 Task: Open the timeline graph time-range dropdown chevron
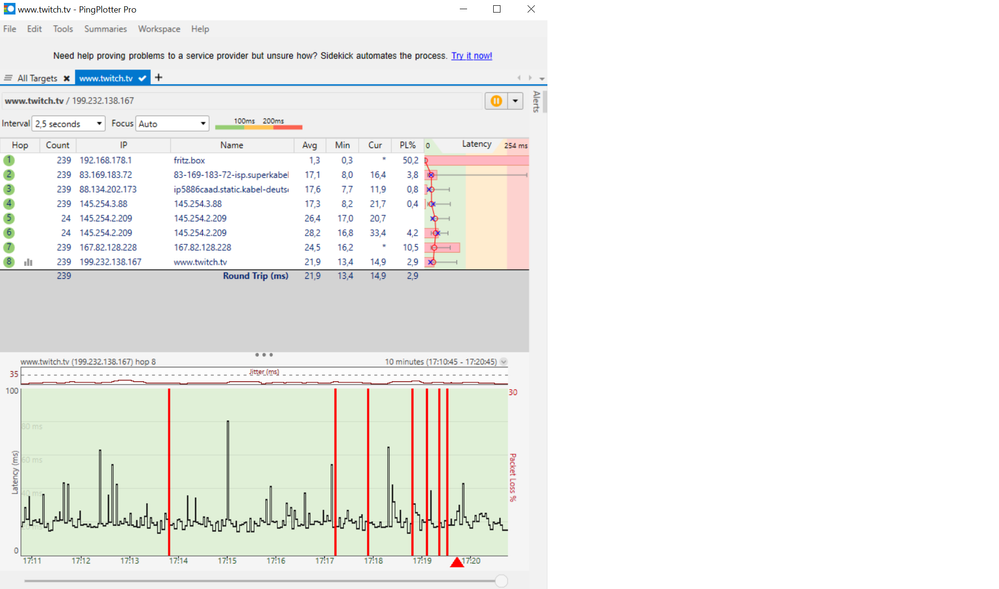pos(503,361)
